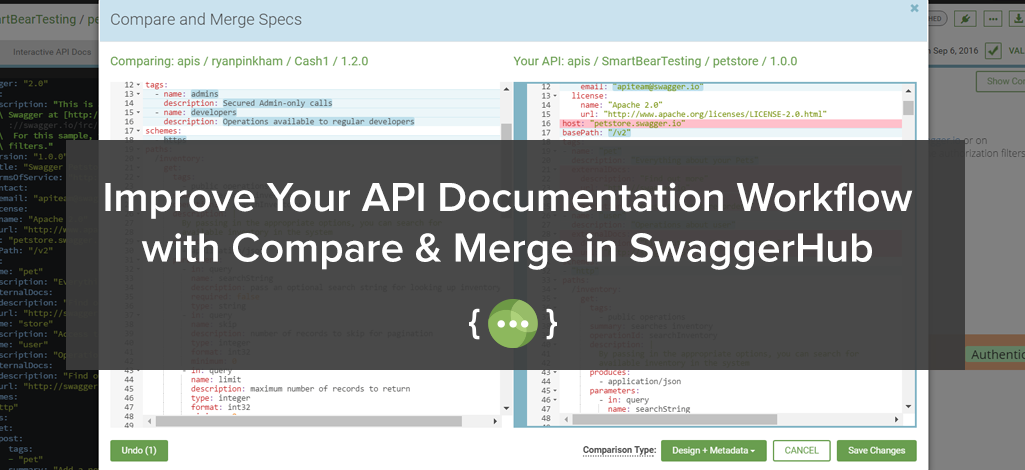Collapse line 13 fold arrow in left editor

pyautogui.click(x=139, y=94)
